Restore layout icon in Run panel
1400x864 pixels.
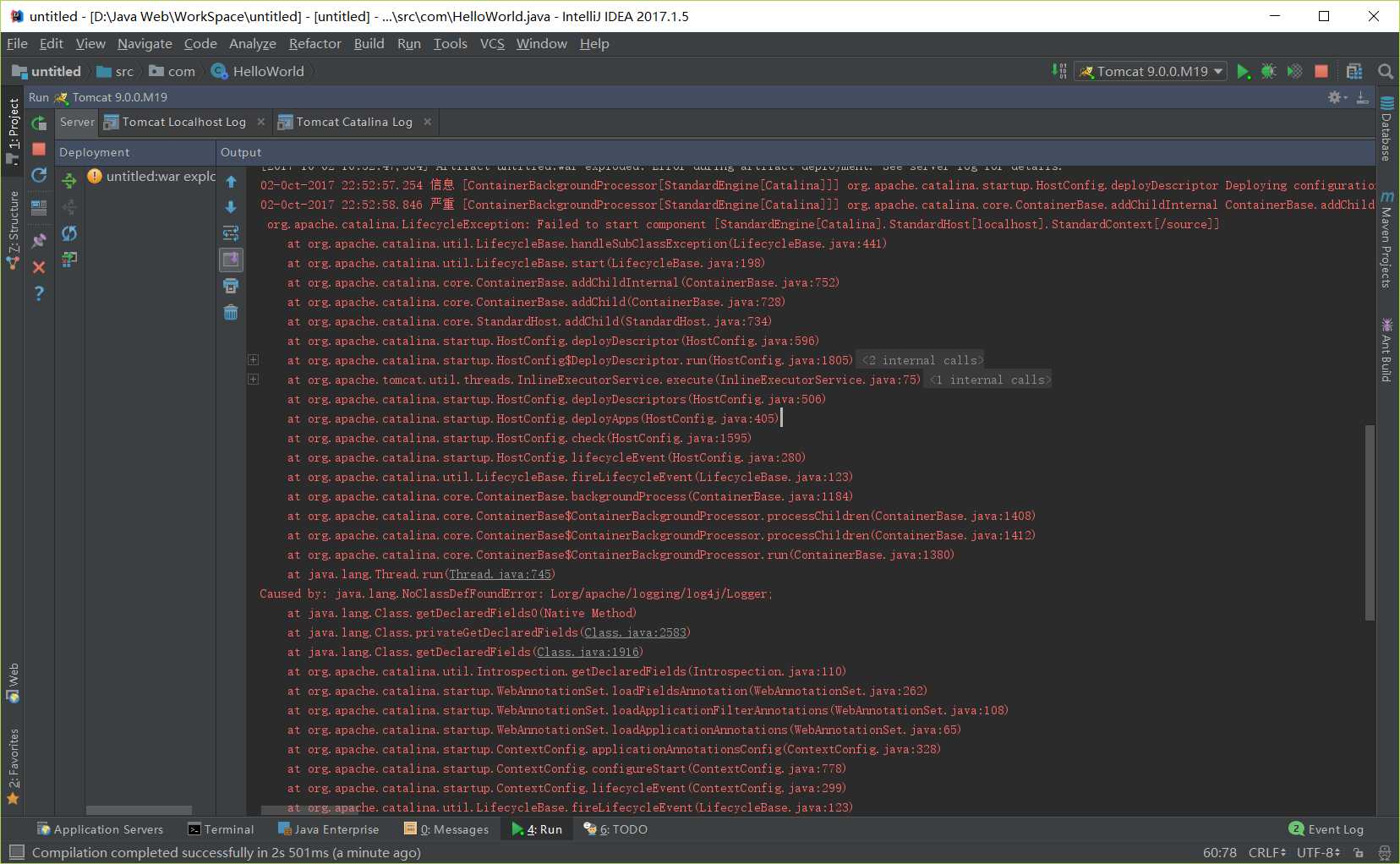pos(39,207)
